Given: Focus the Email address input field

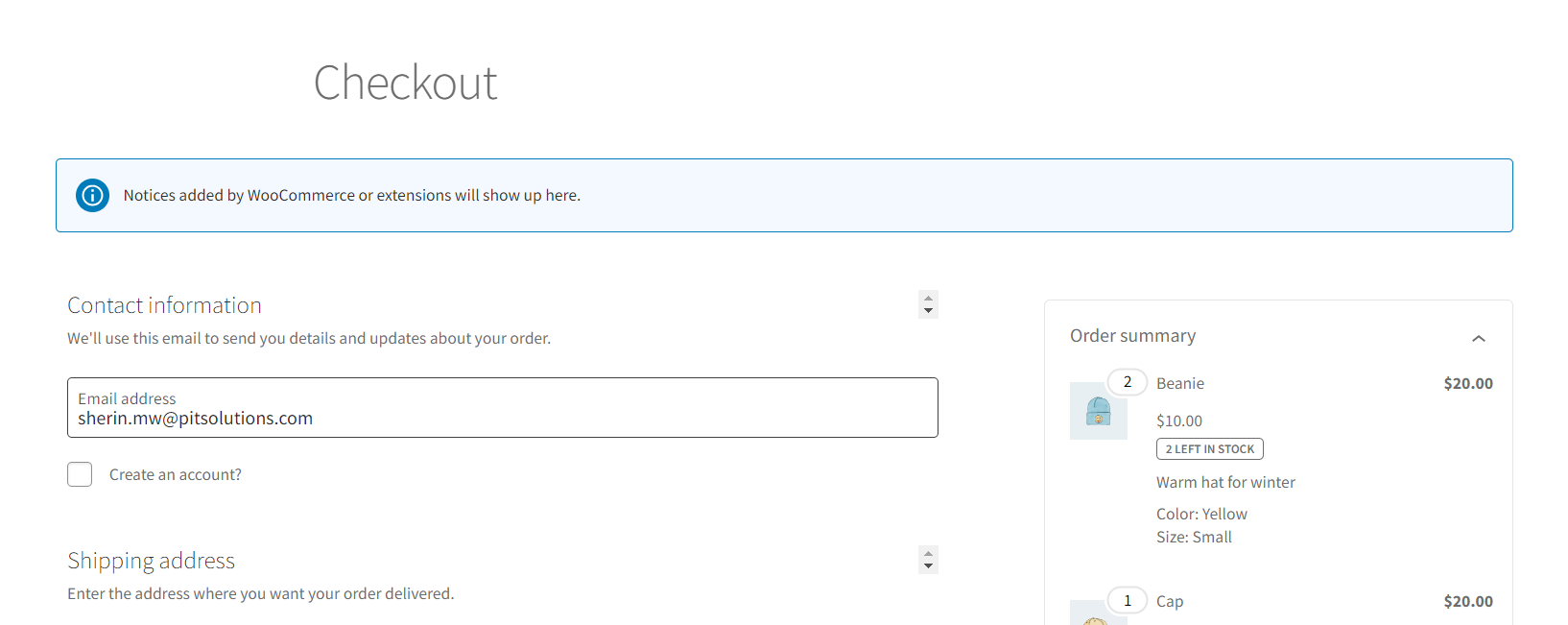Looking at the screenshot, I should point(502,419).
